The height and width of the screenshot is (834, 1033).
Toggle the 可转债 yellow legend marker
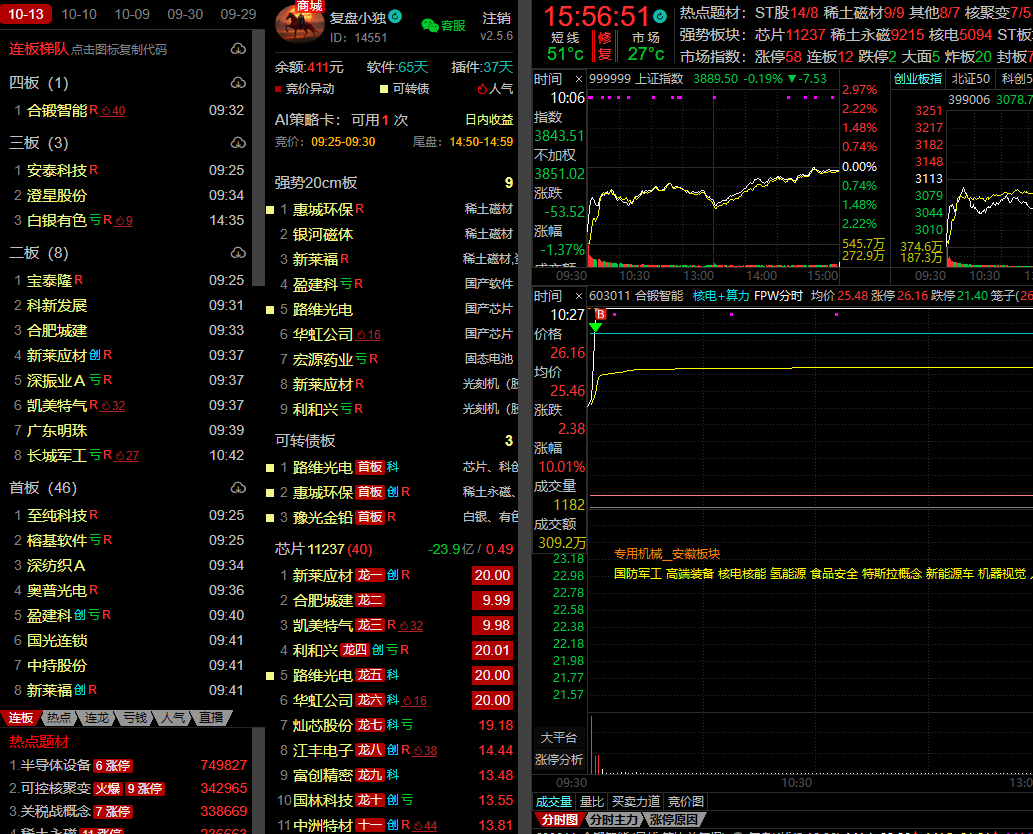coord(384,89)
